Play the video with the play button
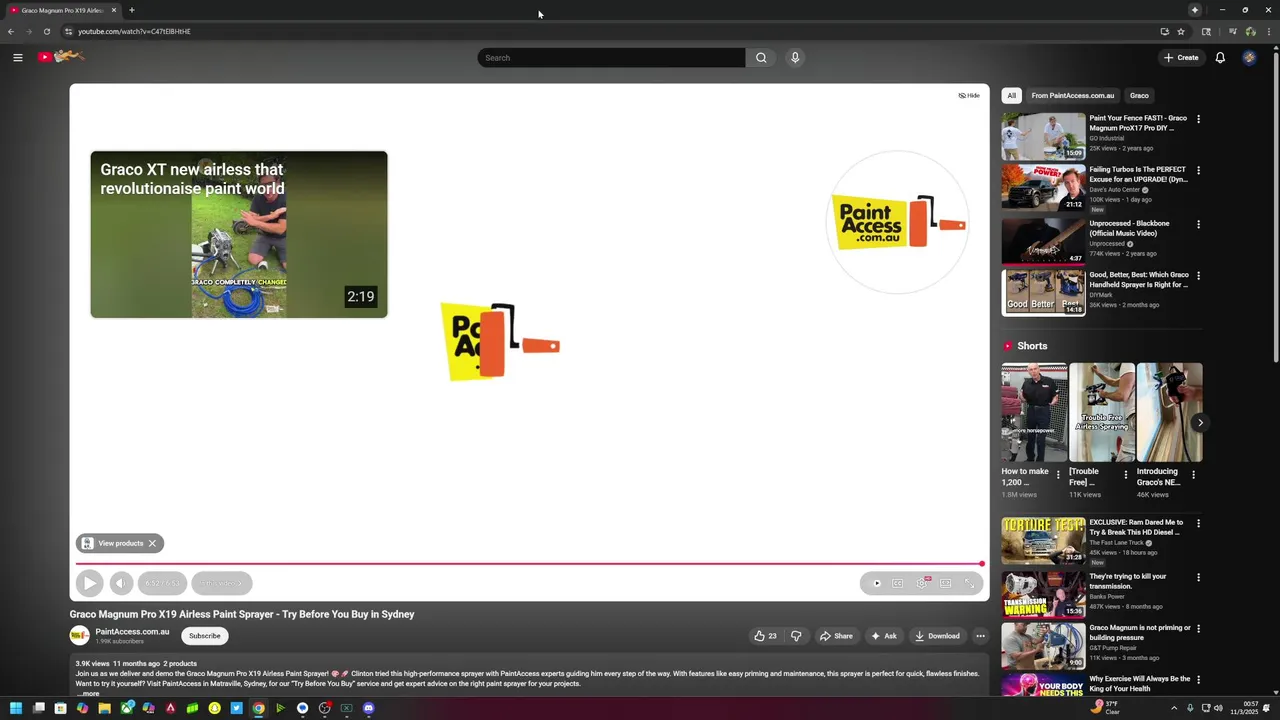The width and height of the screenshot is (1280, 720). point(89,583)
